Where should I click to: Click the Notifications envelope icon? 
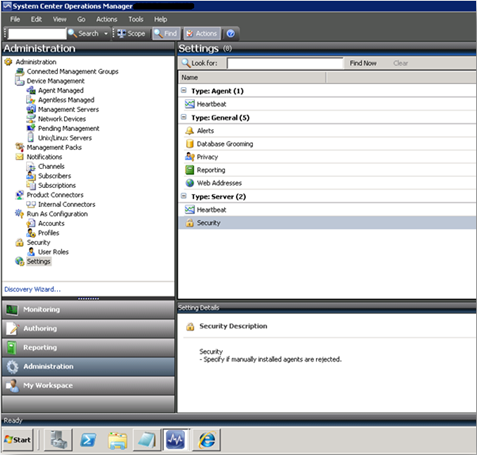[x=20, y=157]
